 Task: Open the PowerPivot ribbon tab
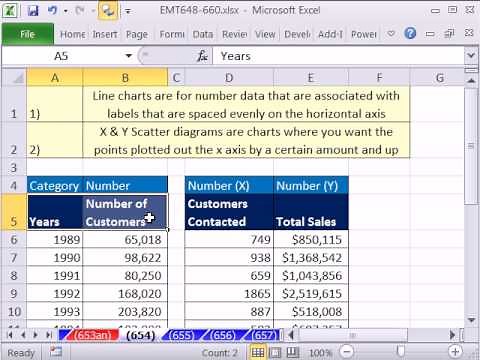[x=364, y=34]
